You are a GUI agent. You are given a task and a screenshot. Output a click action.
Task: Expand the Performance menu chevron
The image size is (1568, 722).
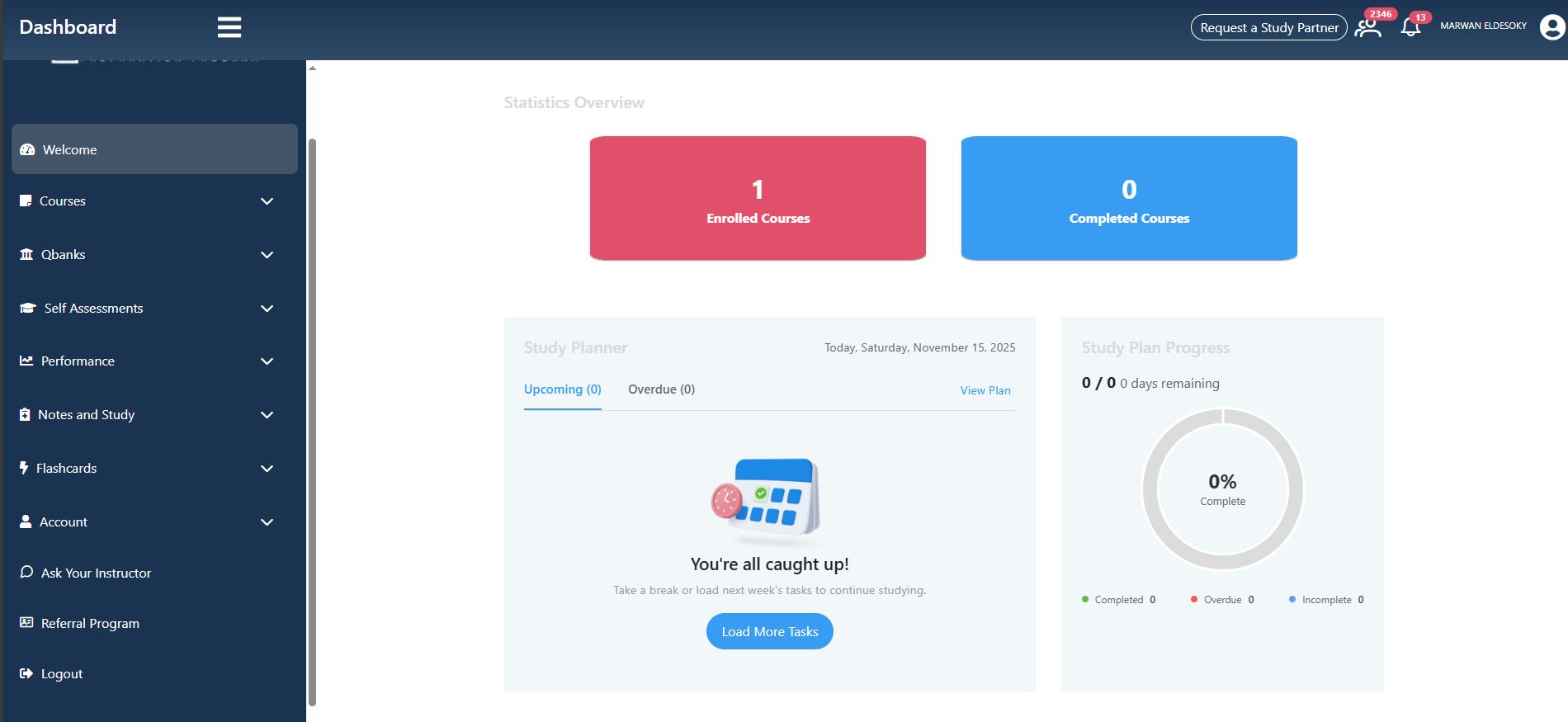pyautogui.click(x=267, y=361)
